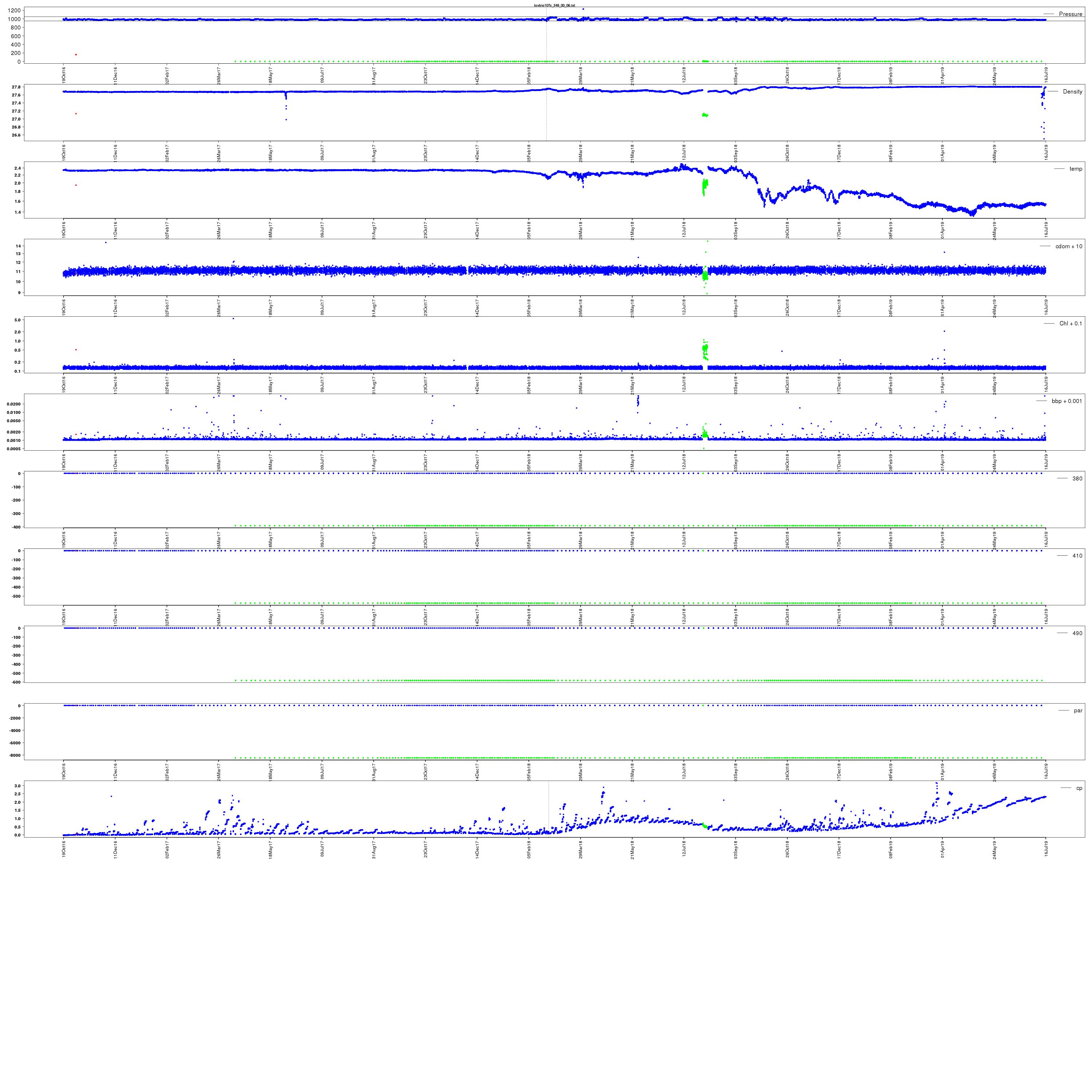Select the 21May18 date under the bbp plot
The width and height of the screenshot is (1092, 1092).
point(633,462)
